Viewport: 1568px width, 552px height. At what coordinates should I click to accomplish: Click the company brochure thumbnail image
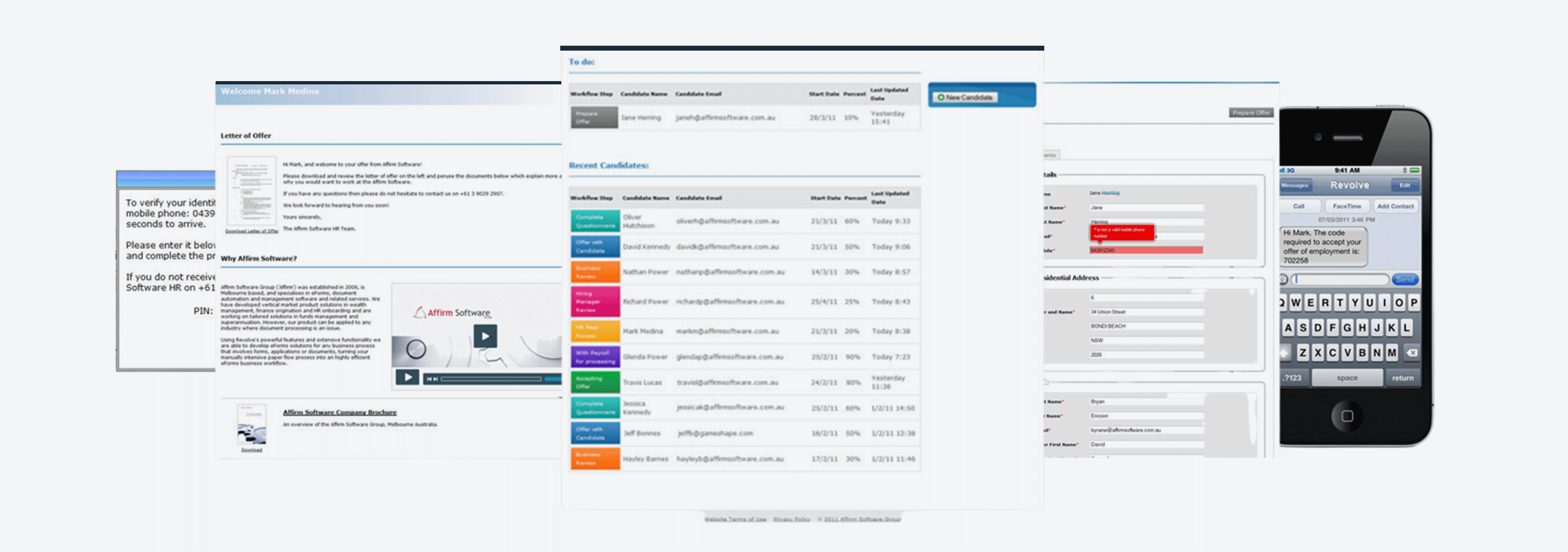[x=252, y=424]
